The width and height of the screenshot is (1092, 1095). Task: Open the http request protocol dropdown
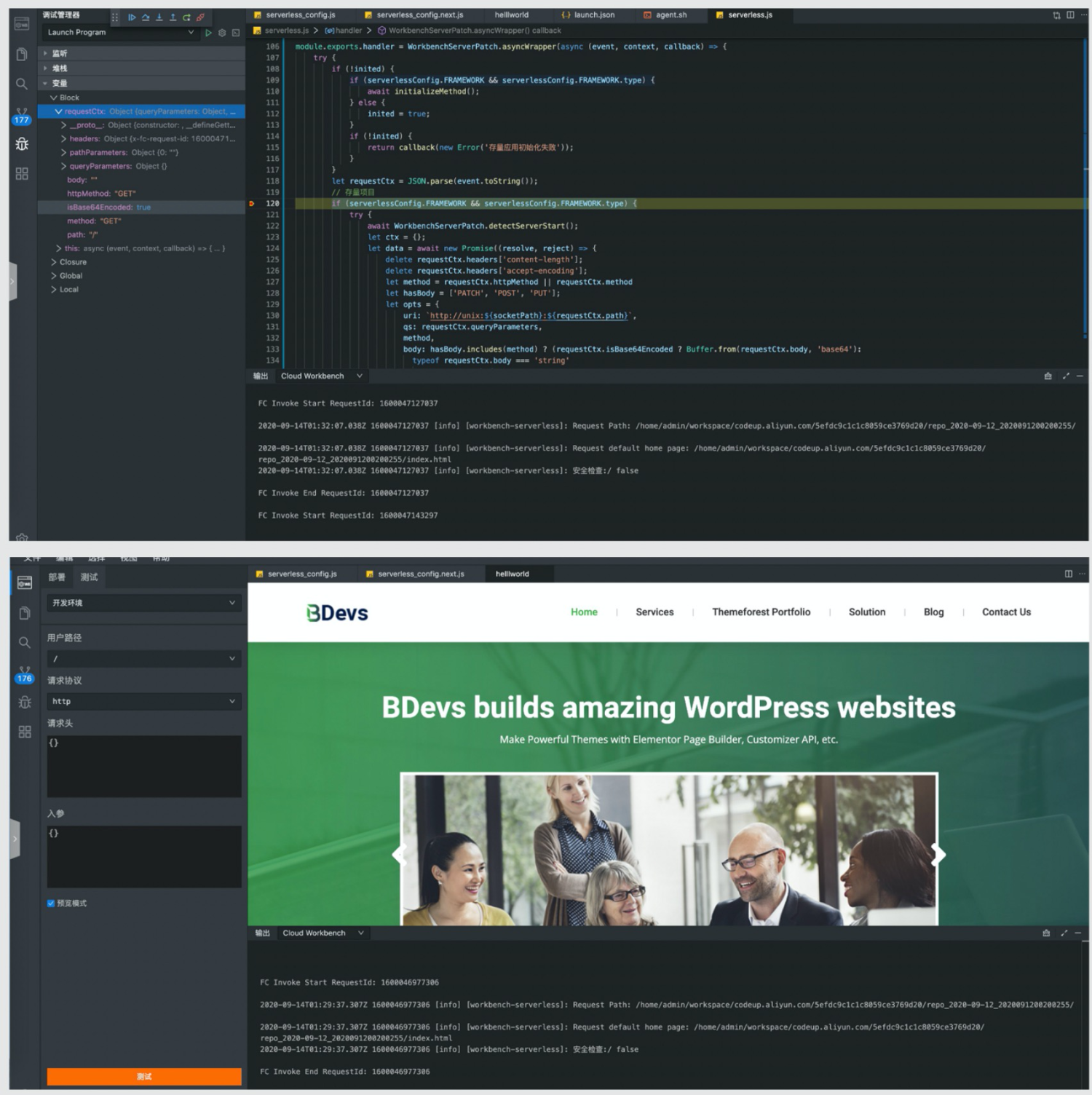coord(144,701)
